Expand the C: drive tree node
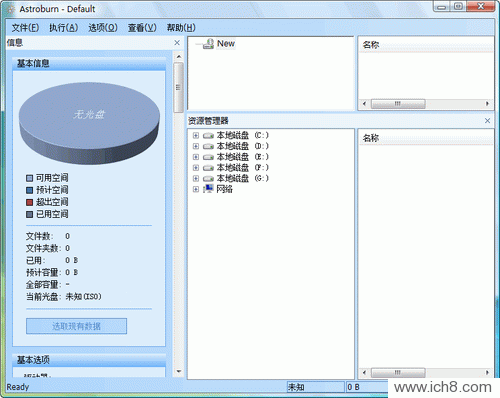The height and width of the screenshot is (398, 500). [x=196, y=136]
